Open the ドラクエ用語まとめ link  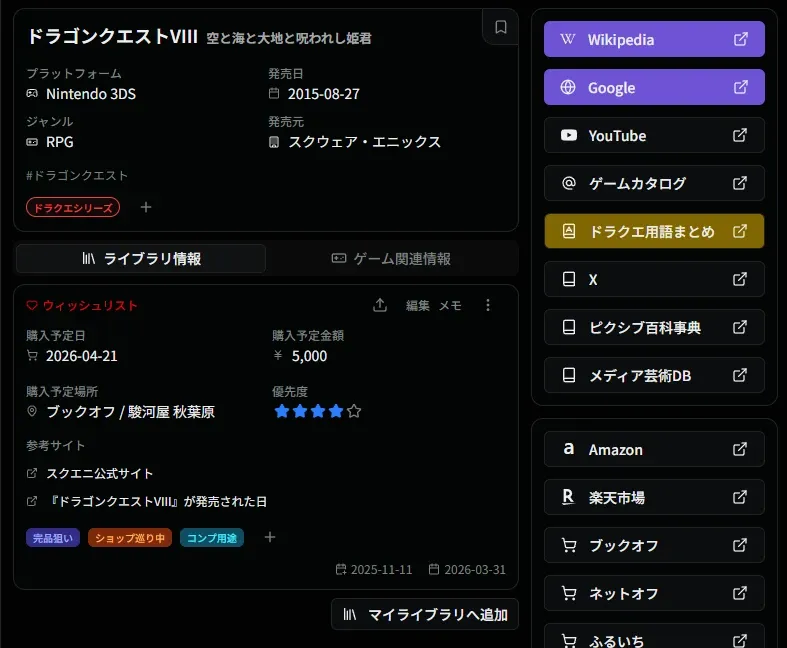[x=654, y=231]
